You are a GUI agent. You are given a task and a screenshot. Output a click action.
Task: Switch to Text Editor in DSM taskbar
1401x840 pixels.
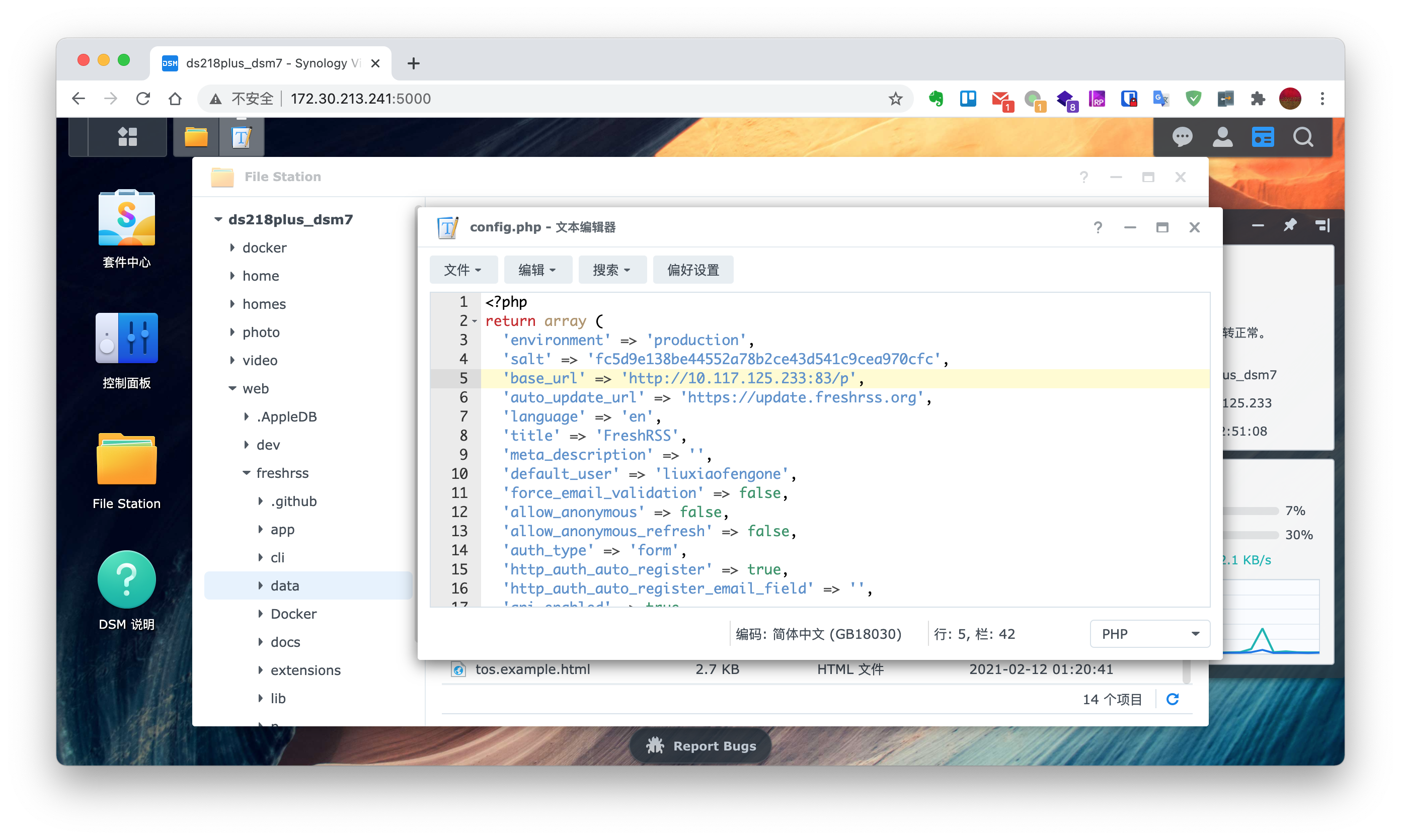click(x=241, y=136)
